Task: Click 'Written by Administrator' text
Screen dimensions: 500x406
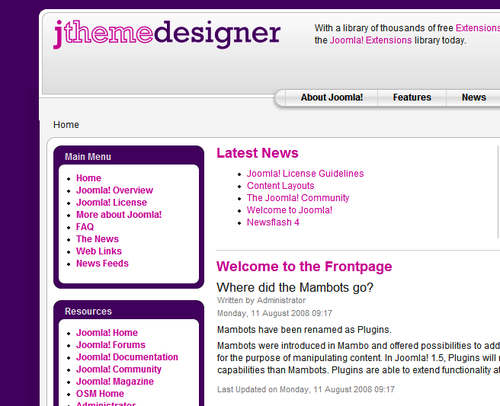Action: click(261, 300)
